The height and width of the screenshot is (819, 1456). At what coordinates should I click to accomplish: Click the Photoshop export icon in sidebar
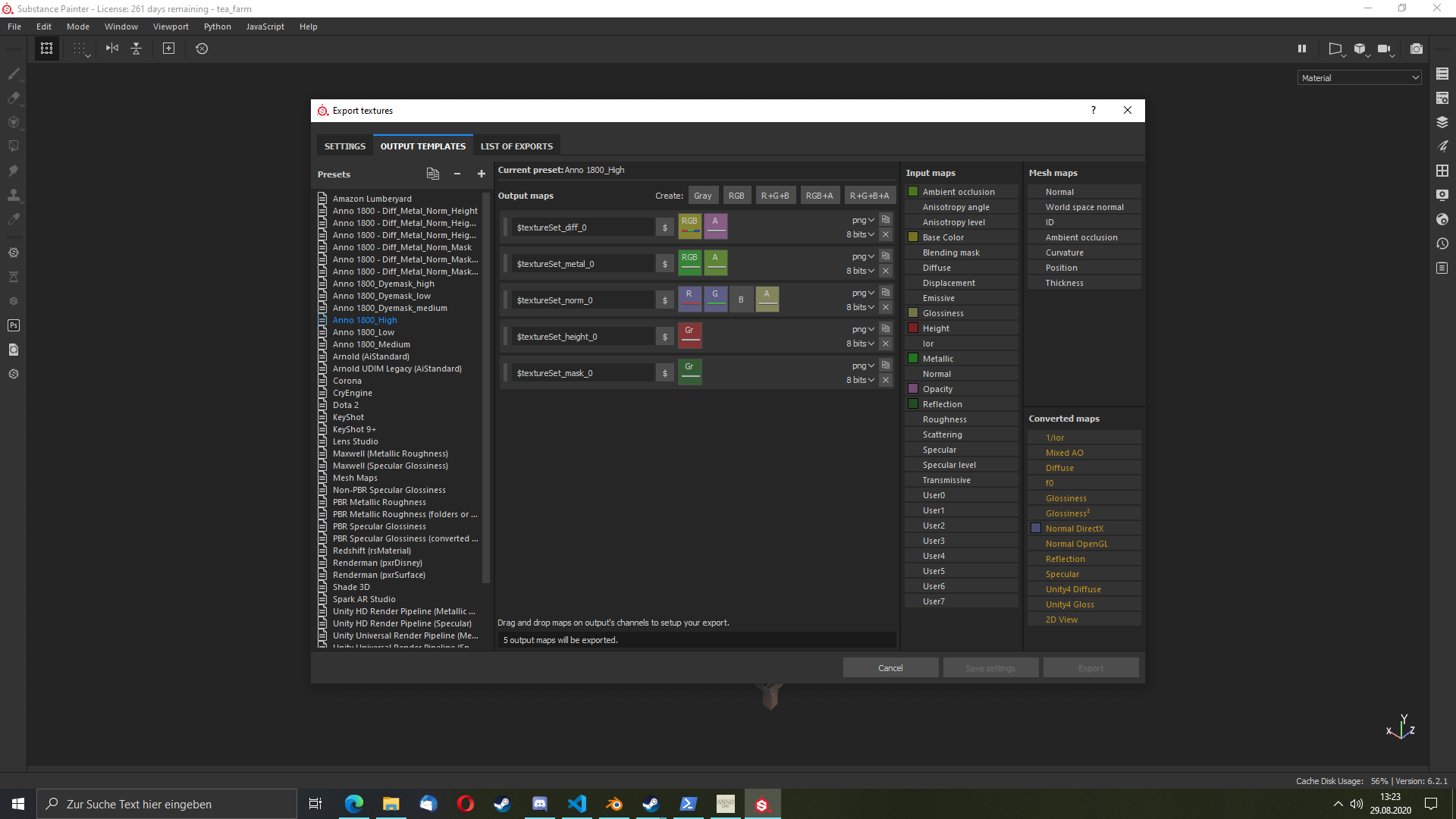click(14, 325)
